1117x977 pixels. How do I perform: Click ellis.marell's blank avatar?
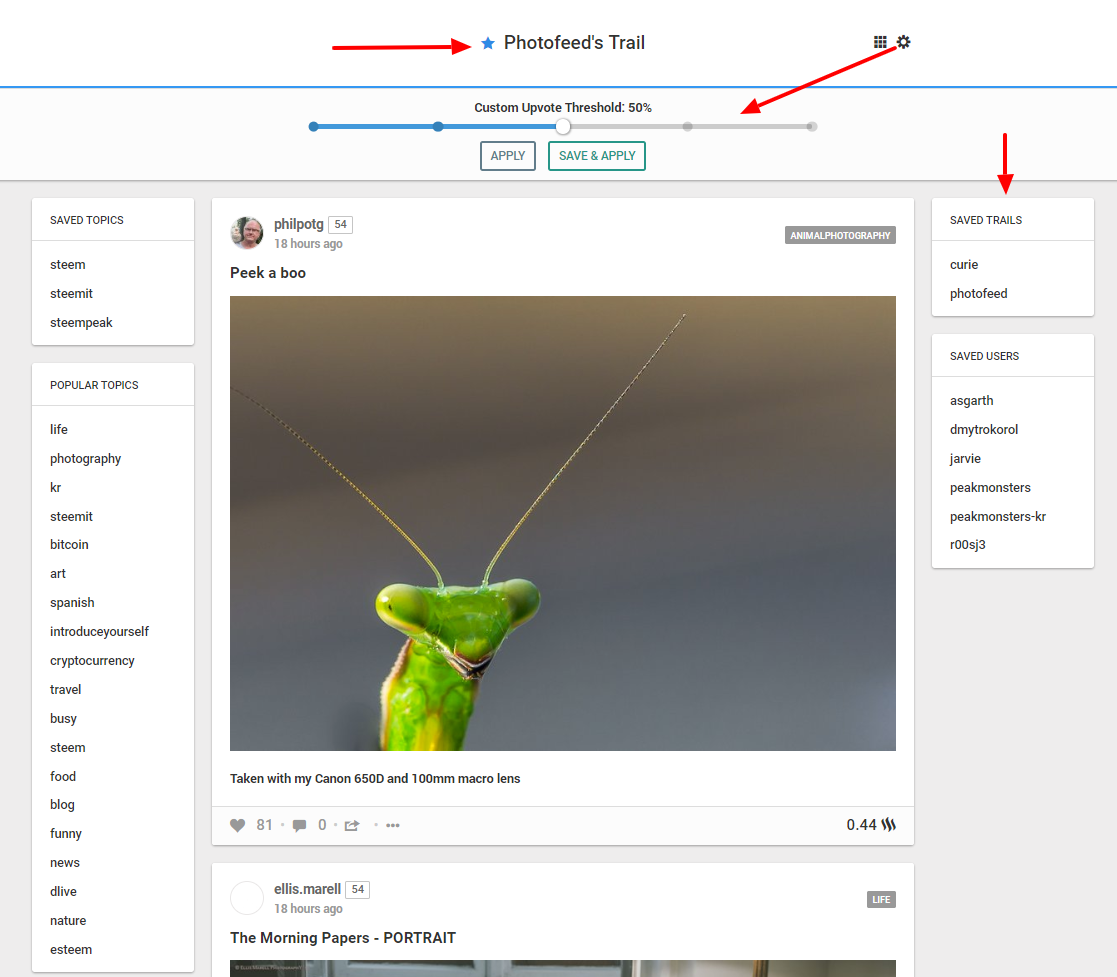[x=247, y=898]
